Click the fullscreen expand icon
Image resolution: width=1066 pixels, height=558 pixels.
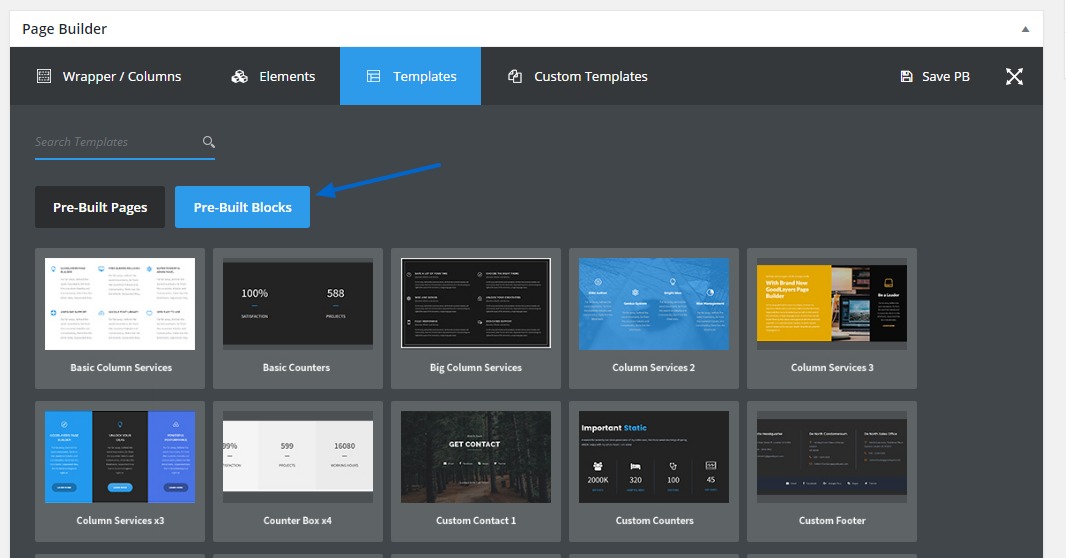(1014, 76)
